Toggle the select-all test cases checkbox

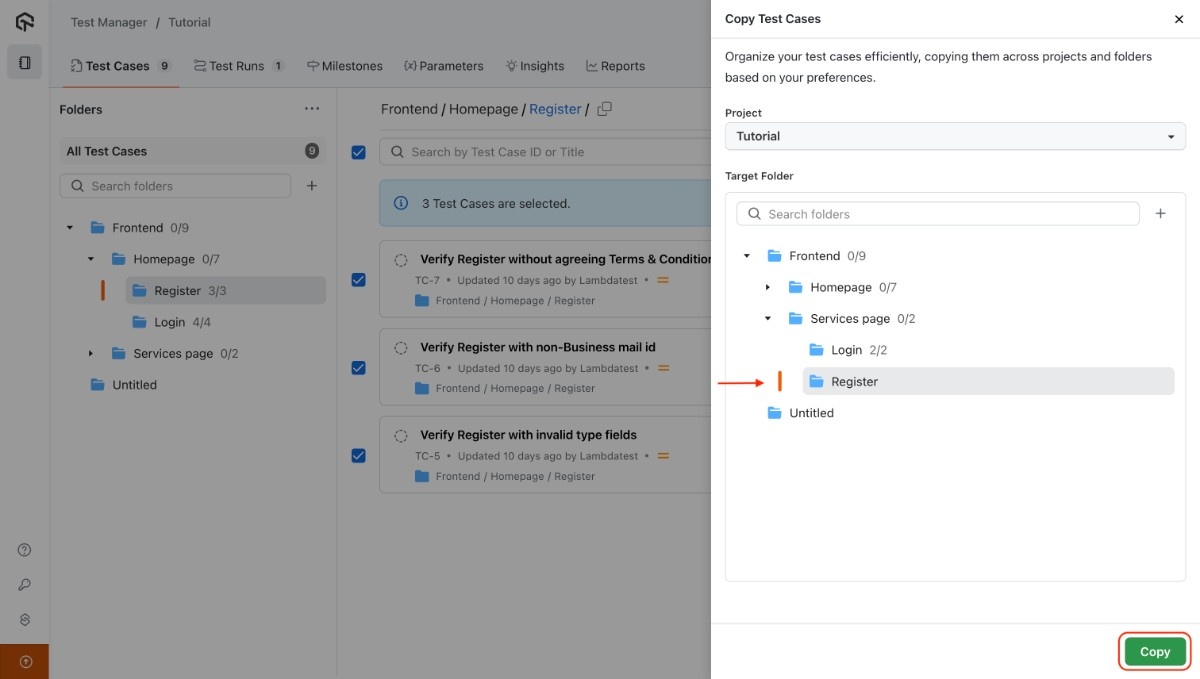[359, 152]
